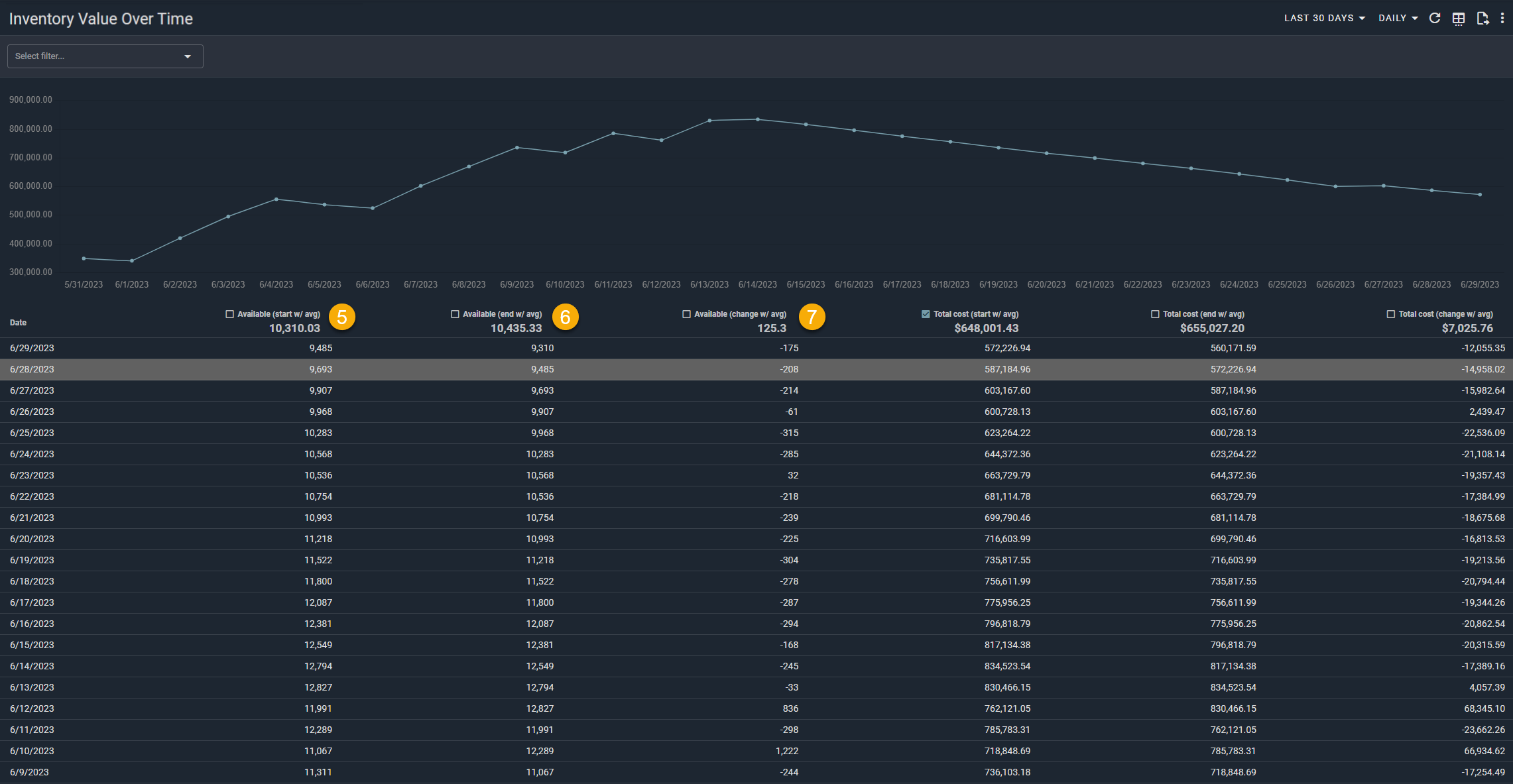Viewport: 1513px width, 784px height.
Task: Uncheck the Total cost (start w/ avg) checkbox
Action: (x=926, y=314)
